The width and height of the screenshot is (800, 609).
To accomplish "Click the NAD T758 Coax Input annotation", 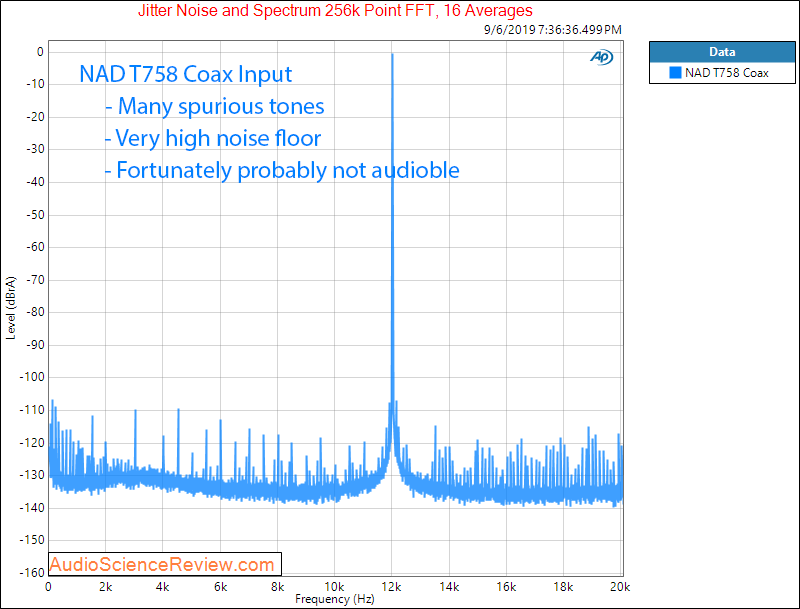I will click(186, 74).
